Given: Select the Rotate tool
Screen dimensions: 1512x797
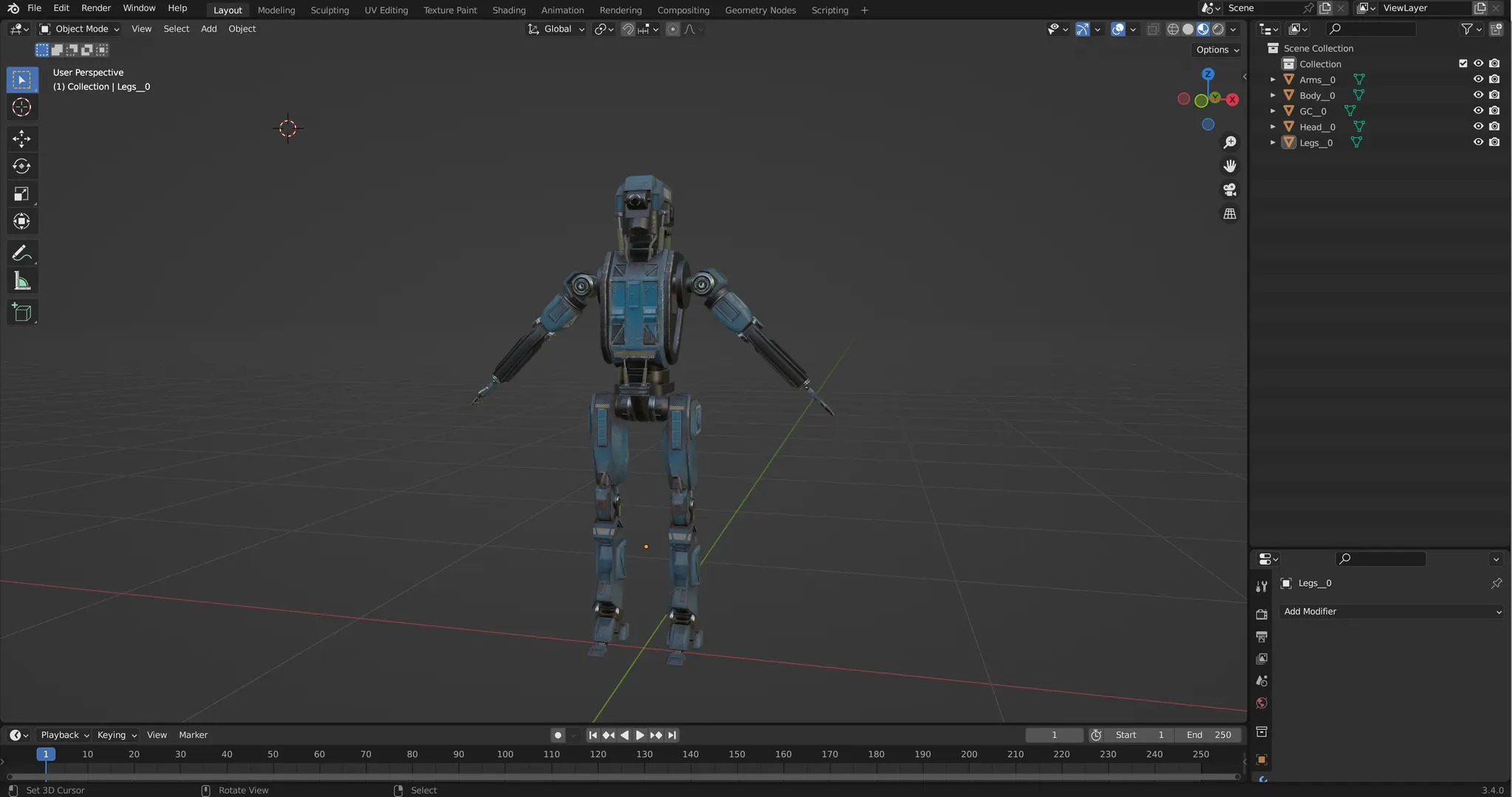Looking at the screenshot, I should [x=21, y=166].
